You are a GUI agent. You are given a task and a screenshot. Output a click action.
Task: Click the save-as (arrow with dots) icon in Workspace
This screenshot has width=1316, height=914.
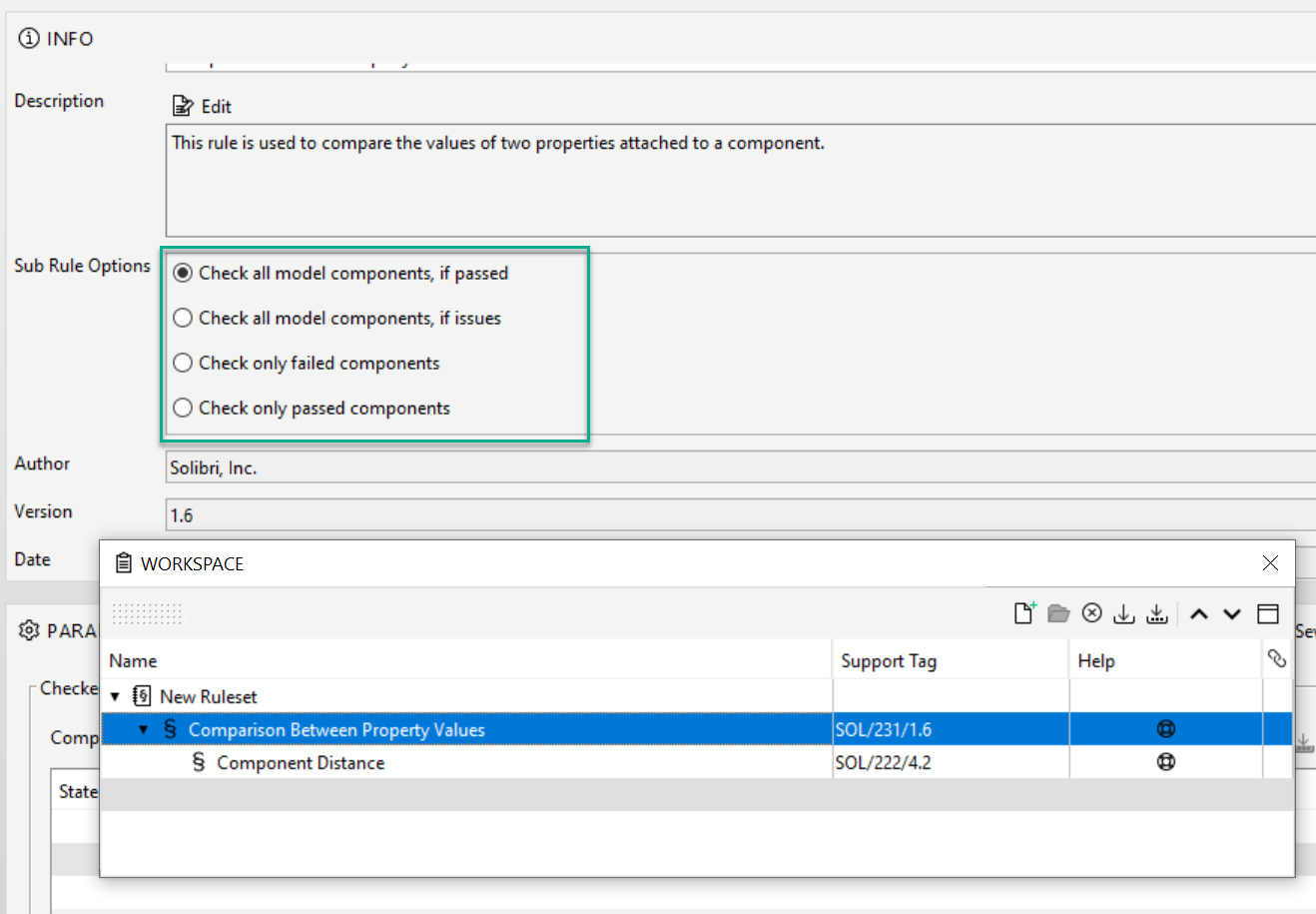coord(1157,613)
